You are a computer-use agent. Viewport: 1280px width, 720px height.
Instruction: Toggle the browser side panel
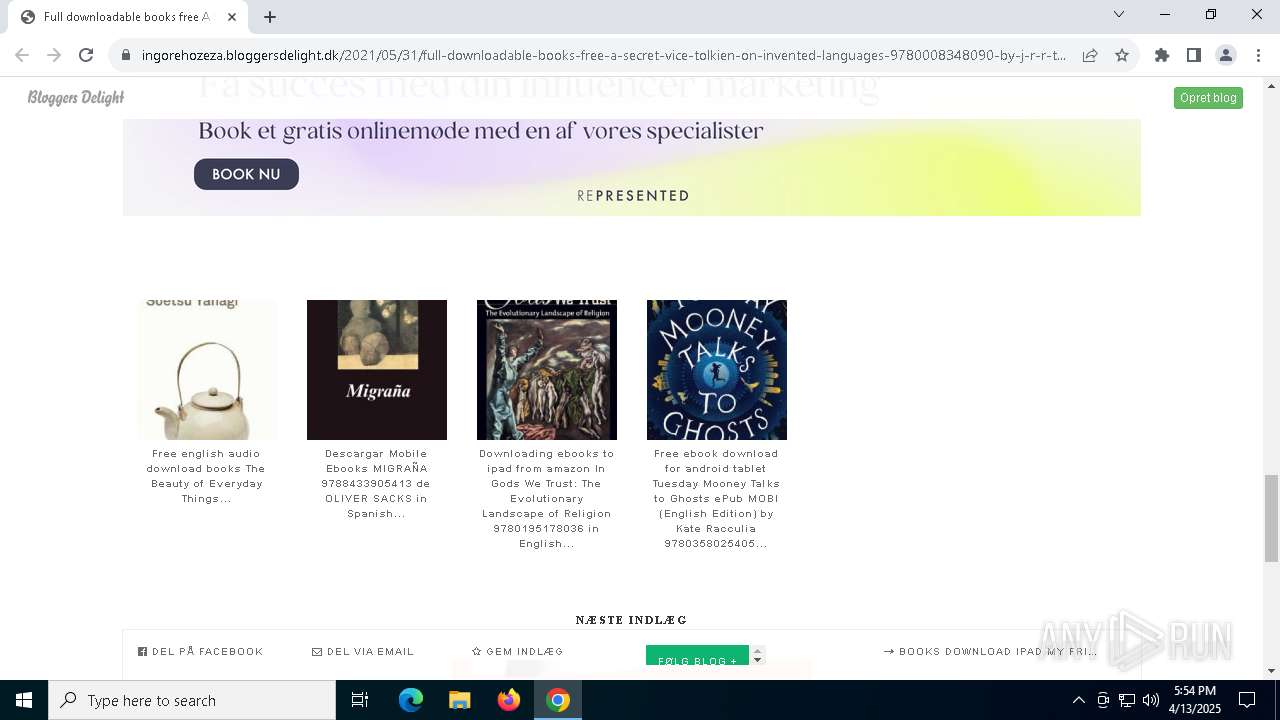(1194, 55)
